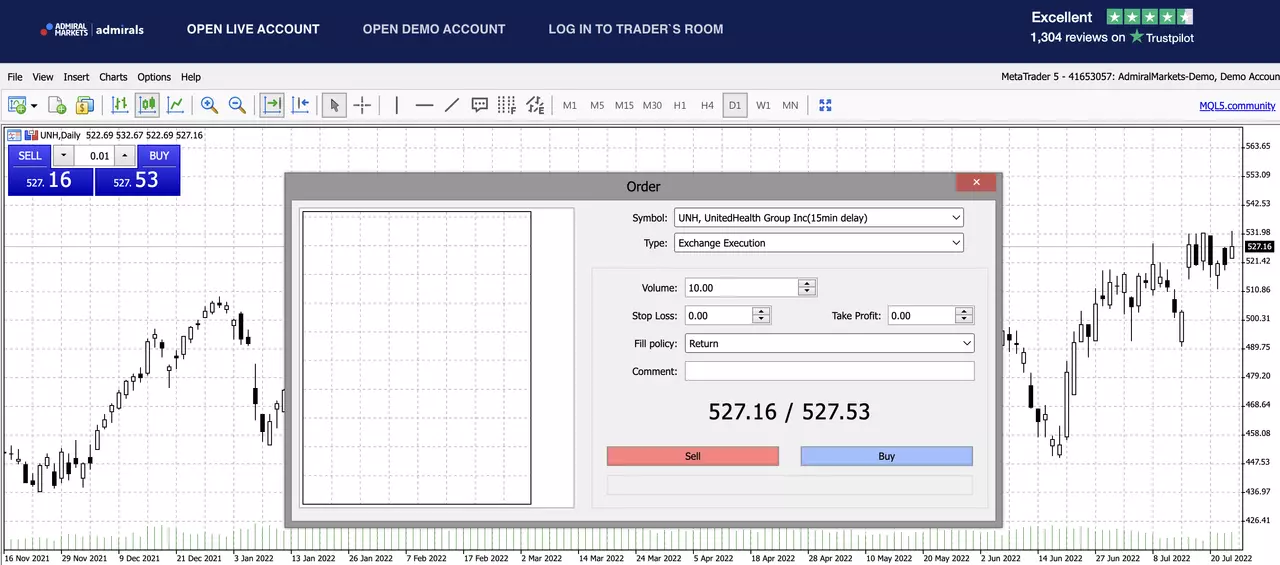1280x565 pixels.
Task: Switch to candlestick chart display
Action: tap(148, 104)
